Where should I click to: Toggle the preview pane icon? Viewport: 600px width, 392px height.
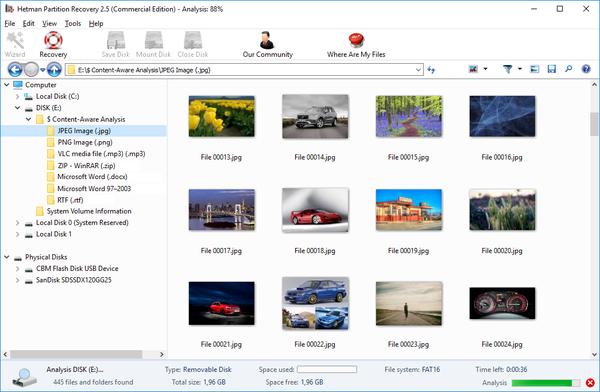[x=534, y=69]
